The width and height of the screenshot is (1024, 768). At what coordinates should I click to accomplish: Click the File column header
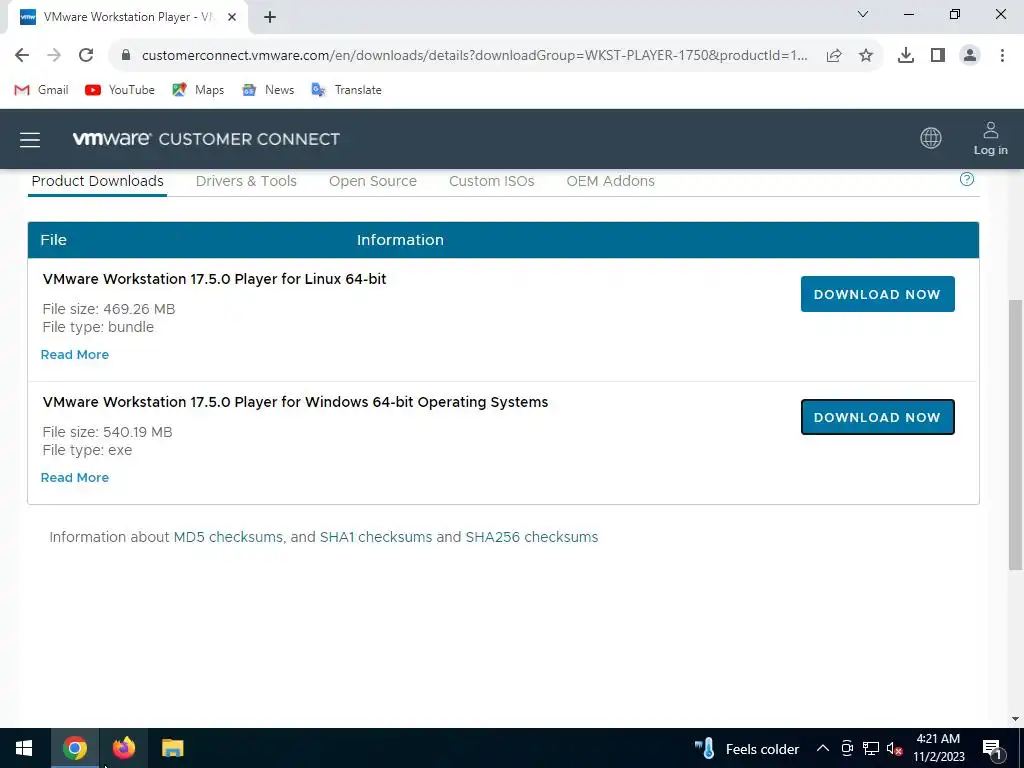54,240
